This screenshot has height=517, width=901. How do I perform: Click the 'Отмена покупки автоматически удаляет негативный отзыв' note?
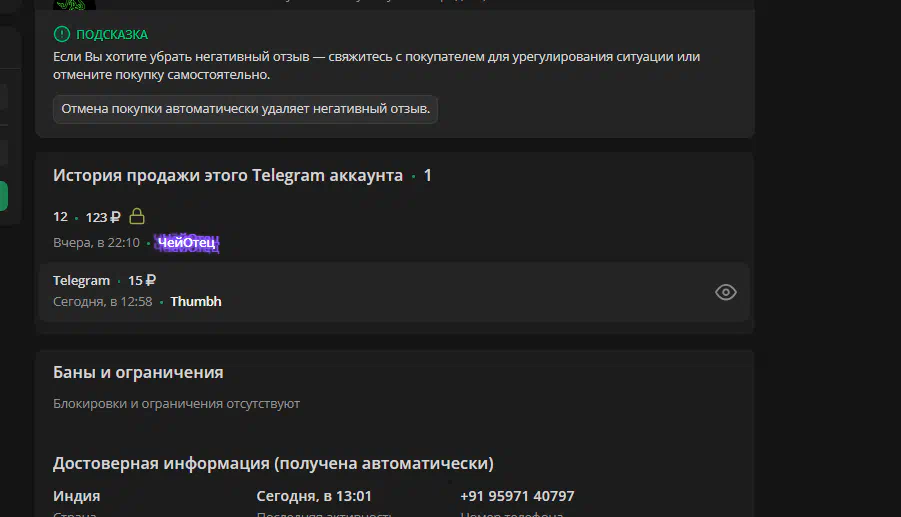(245, 109)
